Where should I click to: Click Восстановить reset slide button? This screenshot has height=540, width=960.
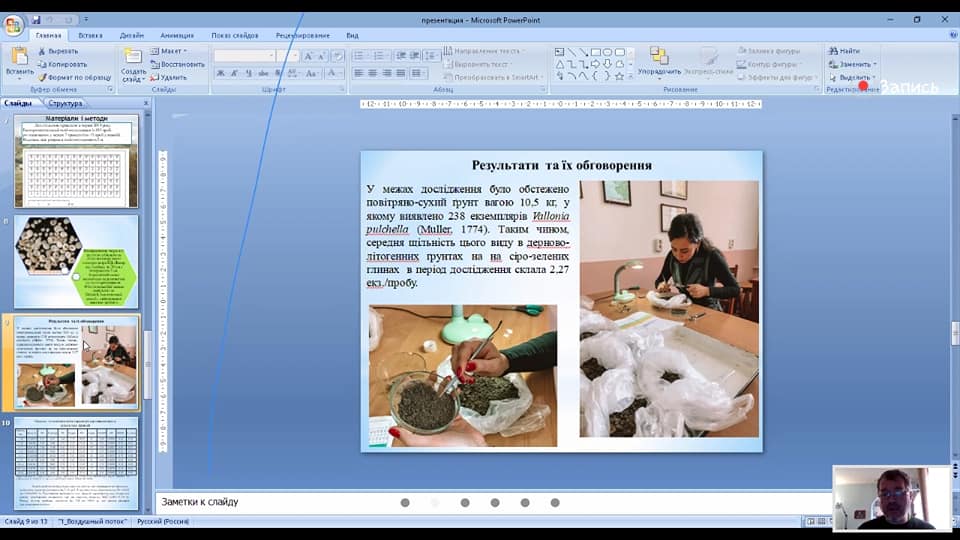coord(177,64)
